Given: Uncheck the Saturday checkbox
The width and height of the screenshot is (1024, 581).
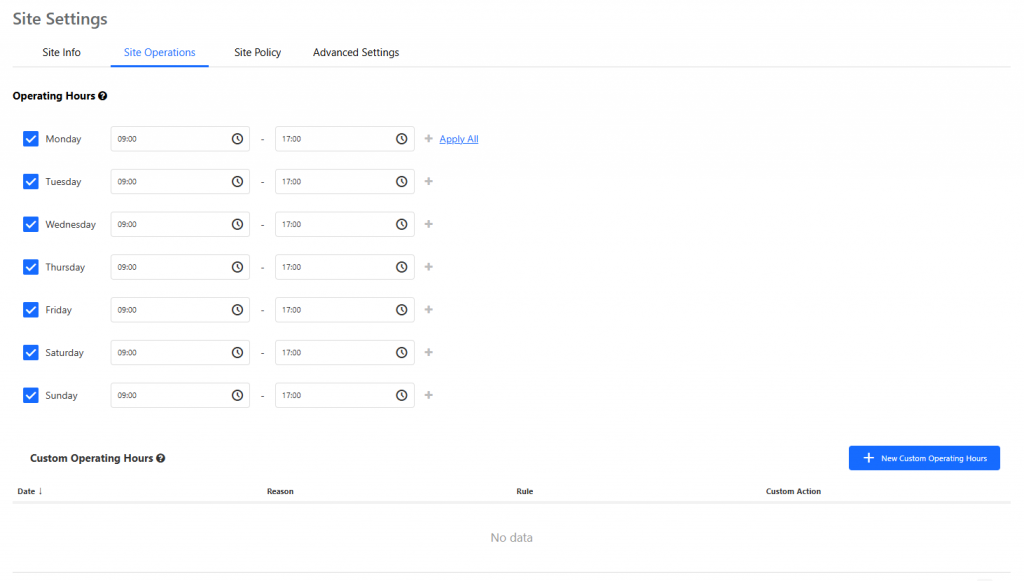Looking at the screenshot, I should [x=31, y=353].
